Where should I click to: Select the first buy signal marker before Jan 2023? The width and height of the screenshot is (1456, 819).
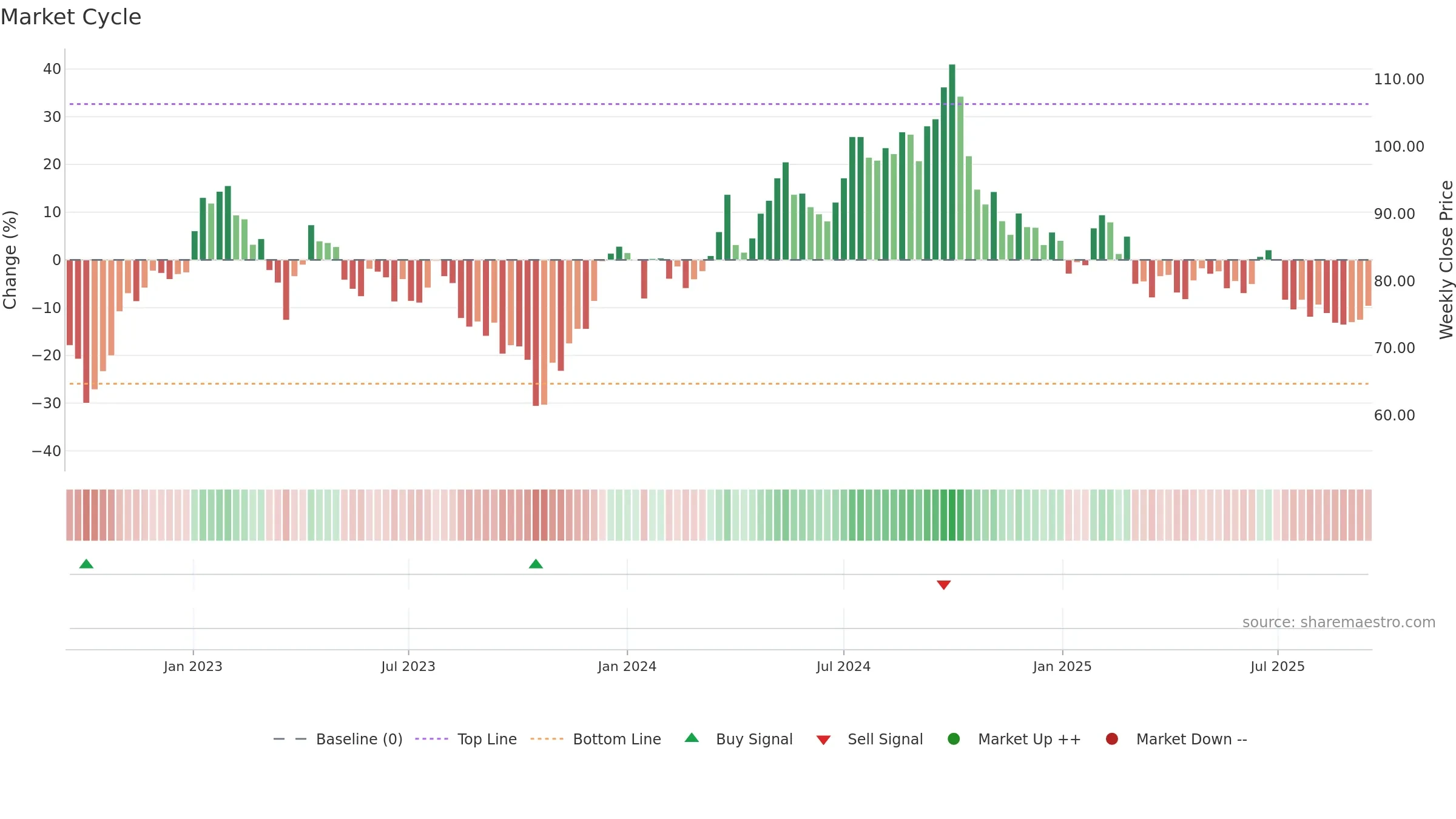click(x=86, y=564)
